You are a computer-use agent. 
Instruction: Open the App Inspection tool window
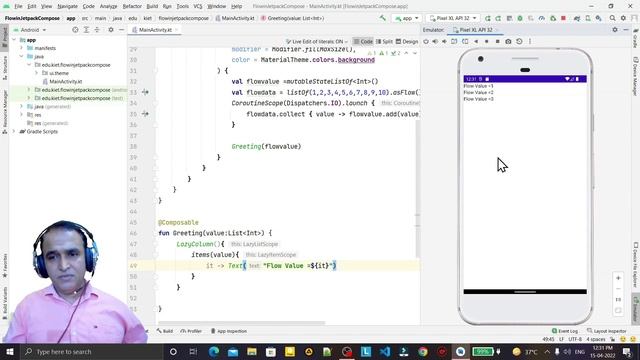229,331
